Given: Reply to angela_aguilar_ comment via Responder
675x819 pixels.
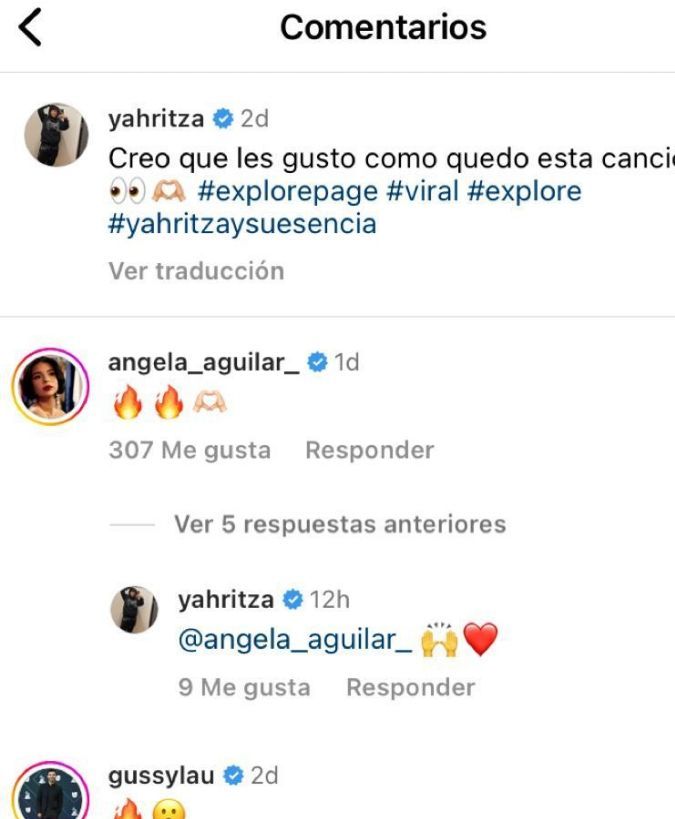Looking at the screenshot, I should coord(369,450).
